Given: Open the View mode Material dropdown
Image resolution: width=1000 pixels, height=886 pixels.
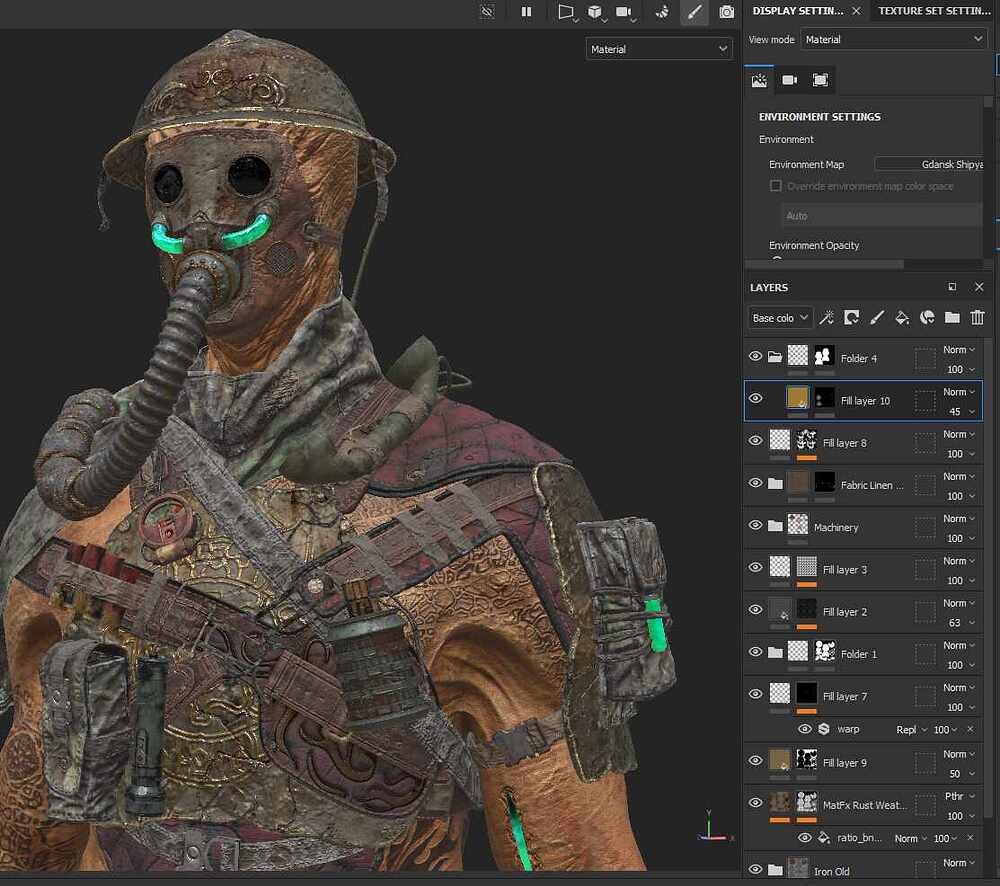Looking at the screenshot, I should click(x=866, y=39).
